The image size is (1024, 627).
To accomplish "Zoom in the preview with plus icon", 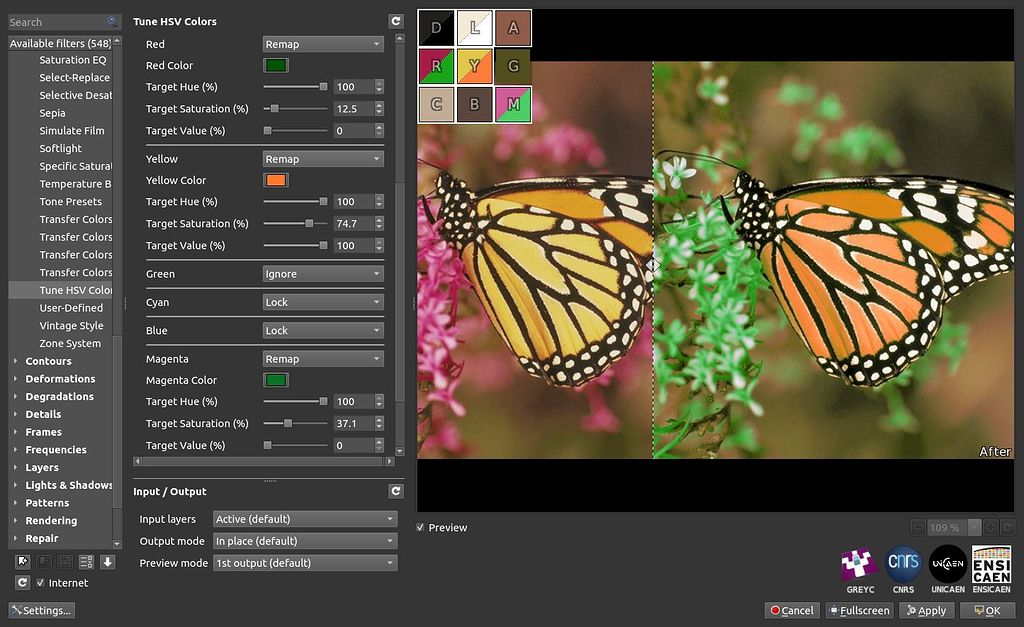I will coord(990,527).
